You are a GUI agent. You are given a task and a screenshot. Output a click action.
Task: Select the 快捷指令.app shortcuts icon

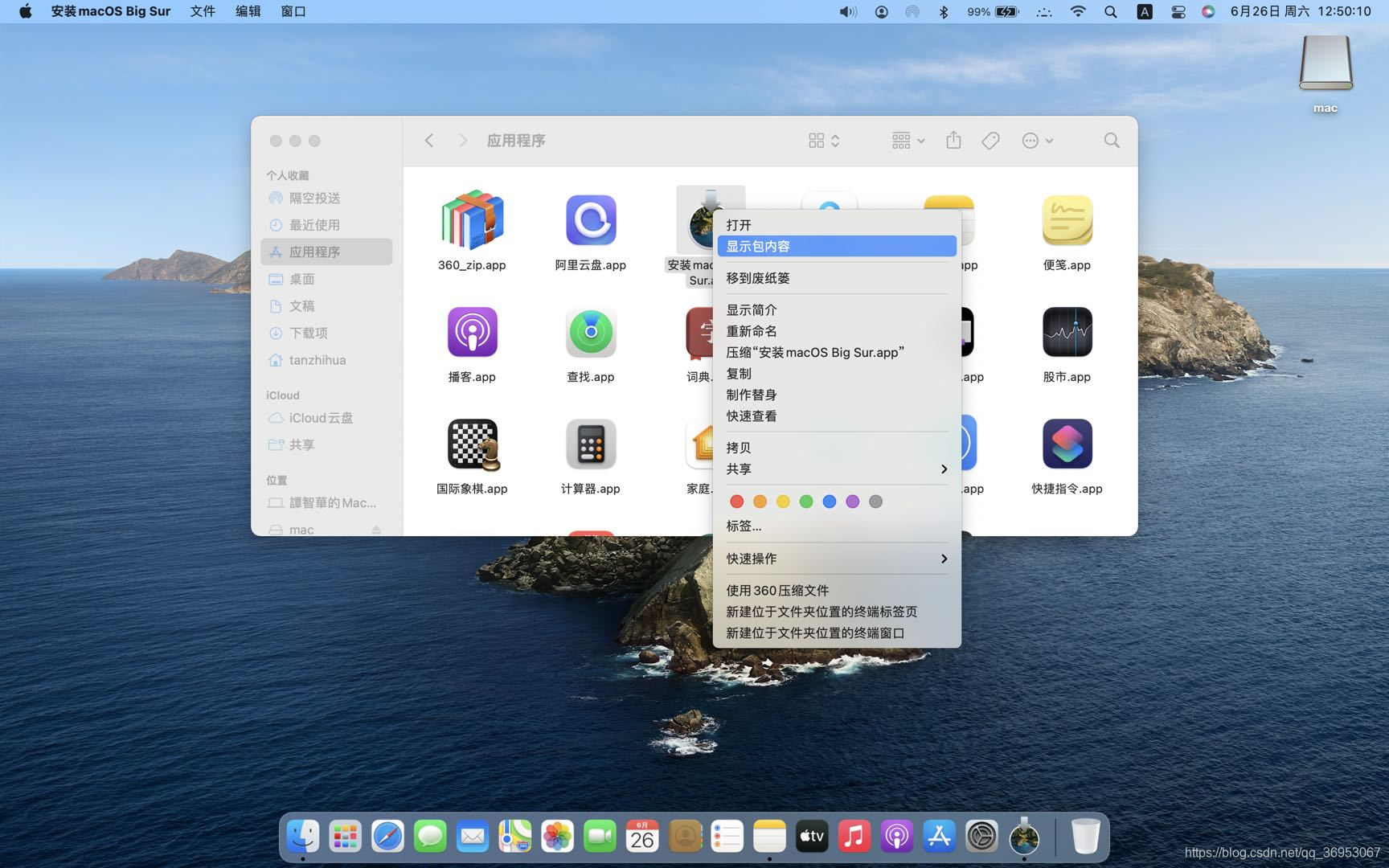pyautogui.click(x=1067, y=444)
